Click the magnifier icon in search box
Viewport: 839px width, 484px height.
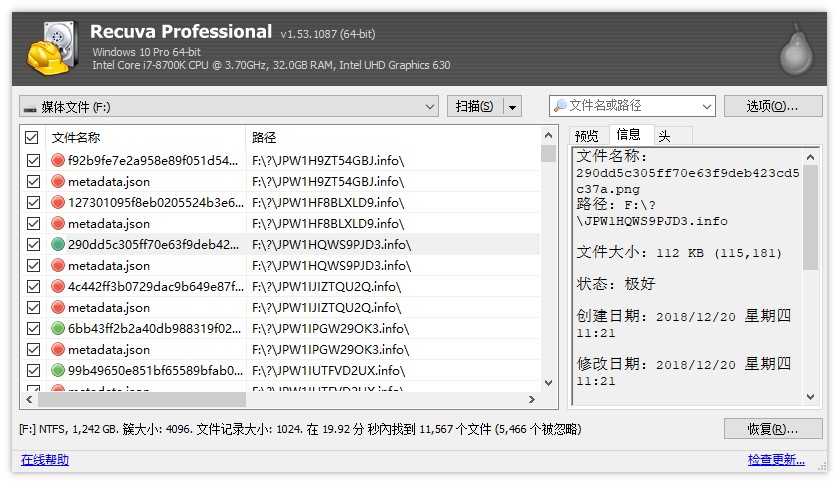point(560,105)
